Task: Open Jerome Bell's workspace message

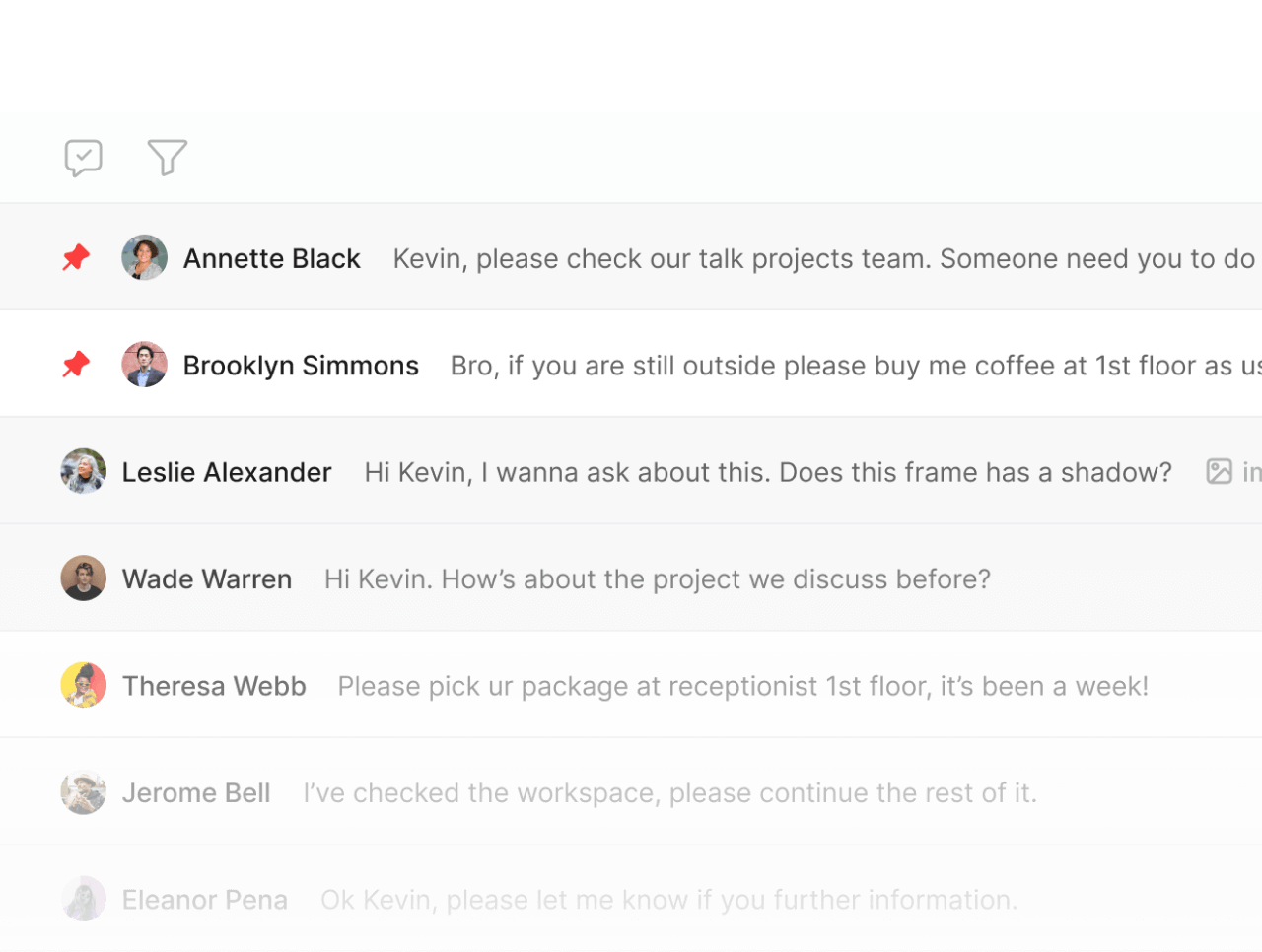Action: coord(669,792)
